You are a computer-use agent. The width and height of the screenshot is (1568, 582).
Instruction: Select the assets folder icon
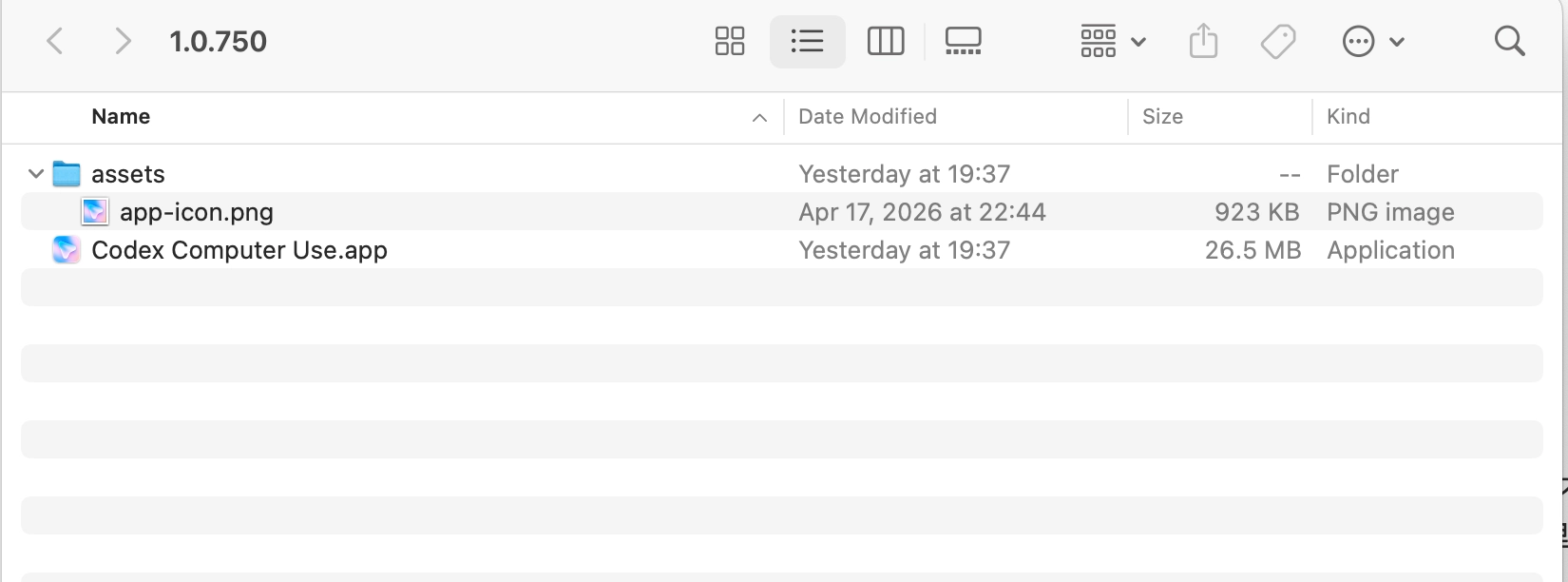click(x=67, y=174)
